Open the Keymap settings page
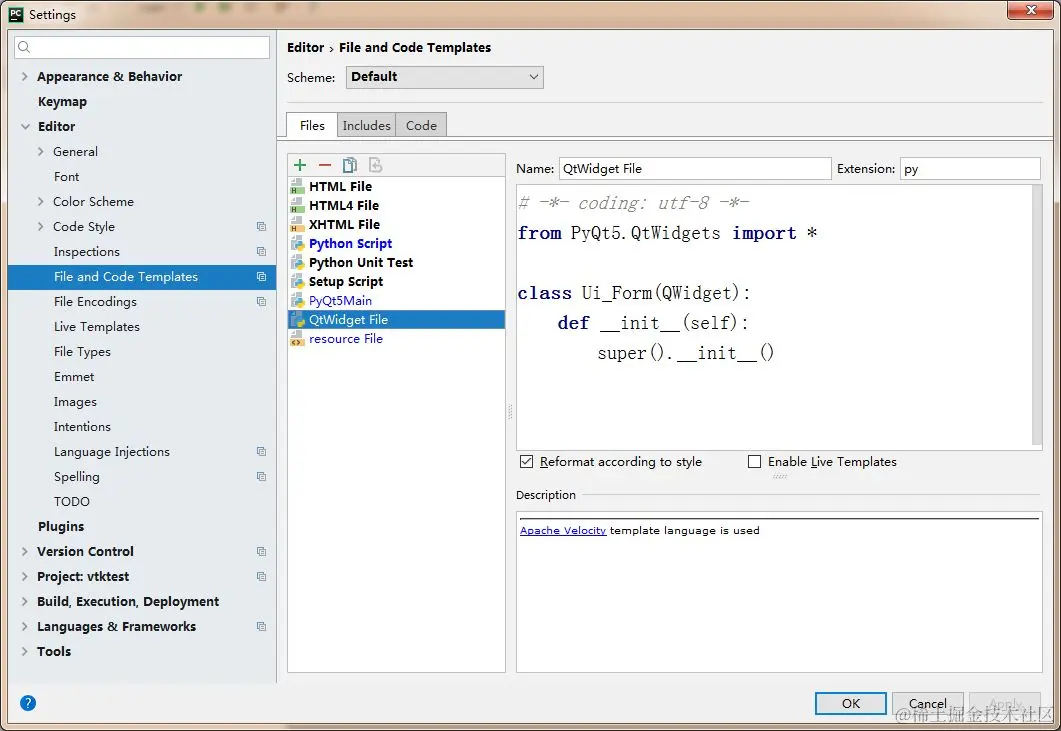The image size is (1061, 731). 62,102
